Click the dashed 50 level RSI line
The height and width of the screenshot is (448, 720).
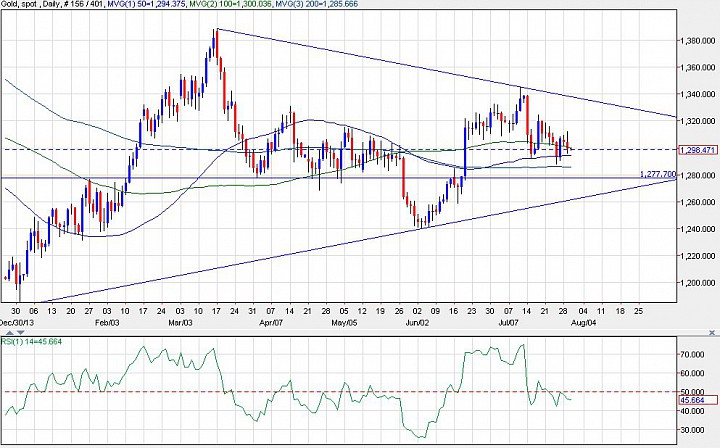click(340, 392)
